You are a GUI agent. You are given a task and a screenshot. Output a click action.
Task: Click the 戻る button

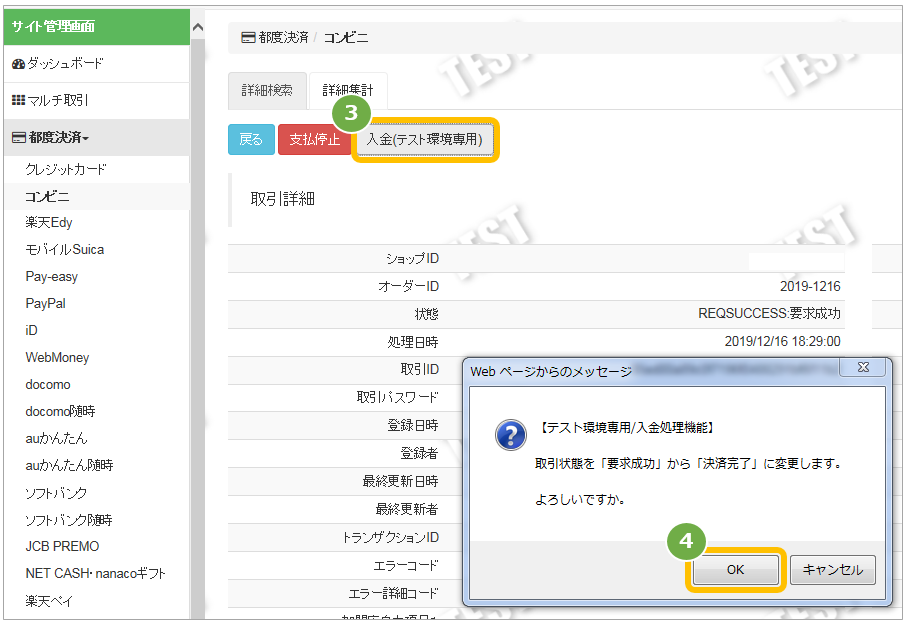[251, 139]
